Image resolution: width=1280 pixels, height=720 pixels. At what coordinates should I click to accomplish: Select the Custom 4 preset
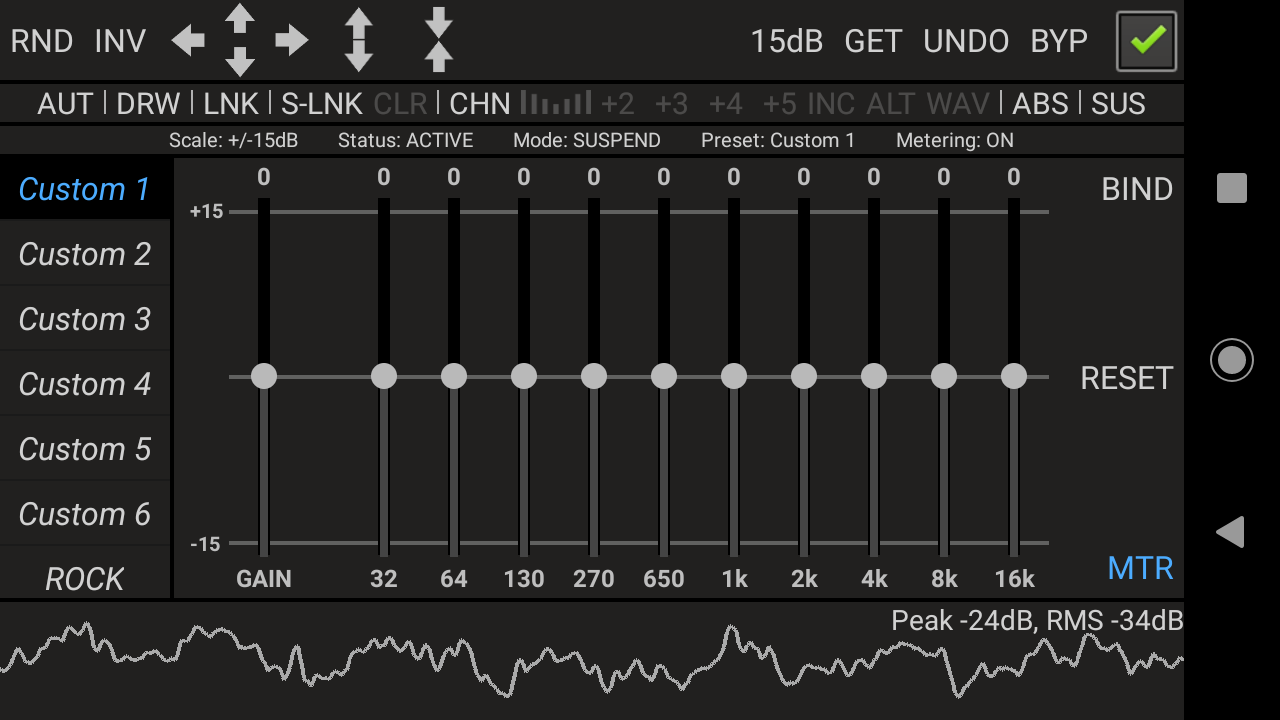85,384
